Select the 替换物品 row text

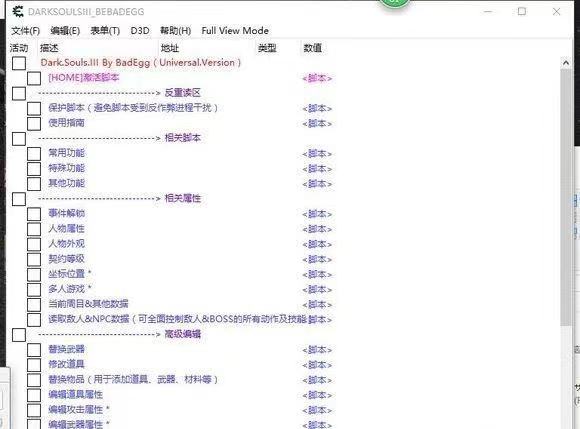point(133,379)
